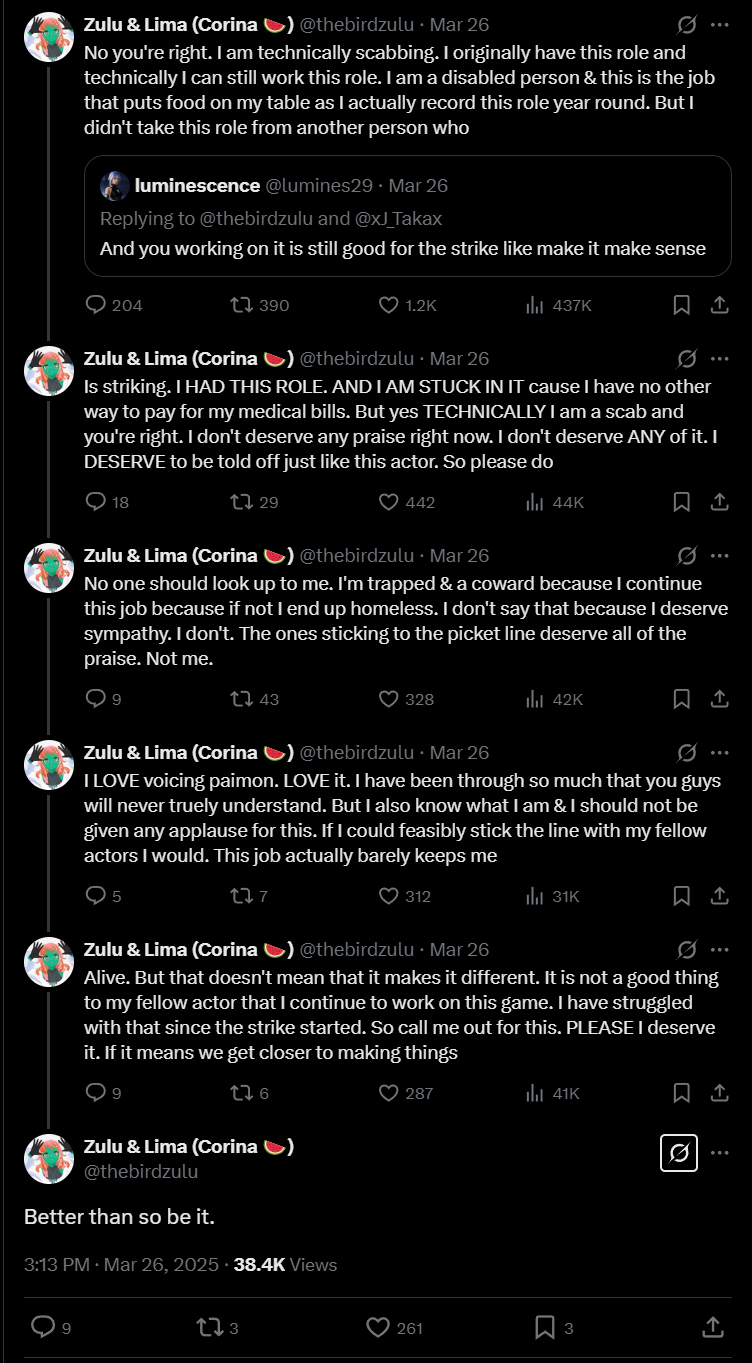752x1363 pixels.
Task: Open the more menu on the paimon tweet
Action: (x=719, y=752)
